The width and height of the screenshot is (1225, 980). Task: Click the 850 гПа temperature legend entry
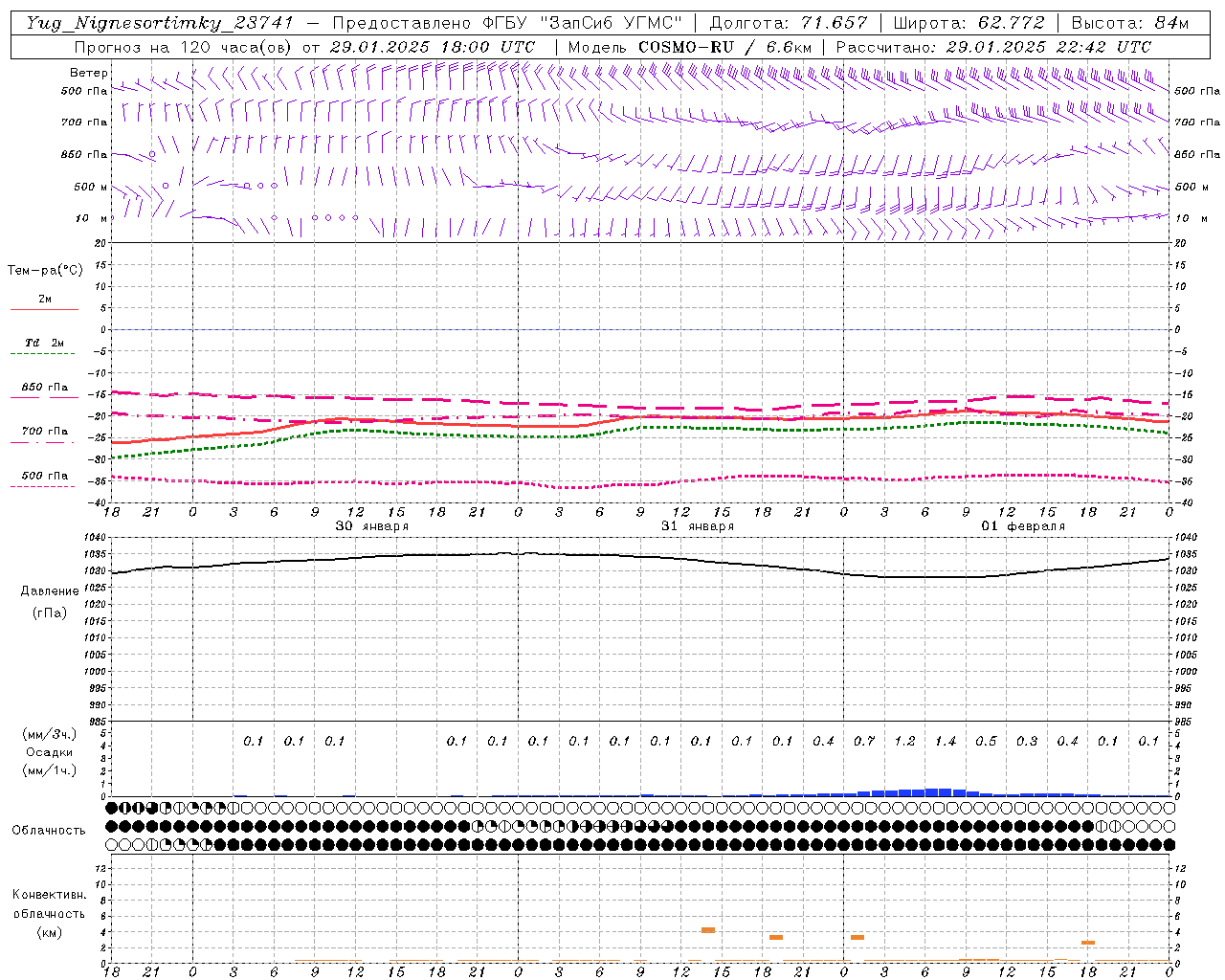click(x=45, y=388)
